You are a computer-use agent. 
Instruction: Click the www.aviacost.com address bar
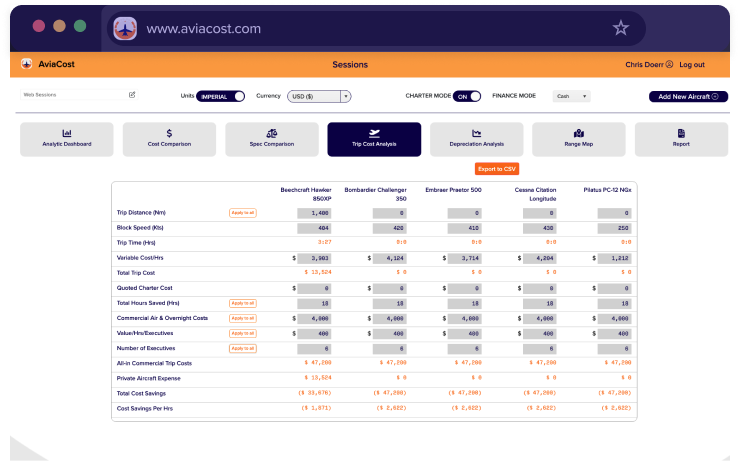pos(376,29)
